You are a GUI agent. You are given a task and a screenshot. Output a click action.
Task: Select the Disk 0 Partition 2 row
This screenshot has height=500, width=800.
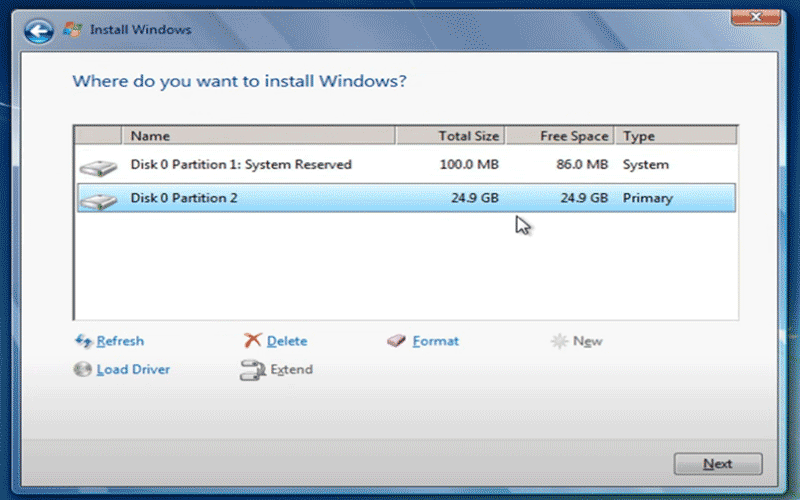(x=406, y=198)
